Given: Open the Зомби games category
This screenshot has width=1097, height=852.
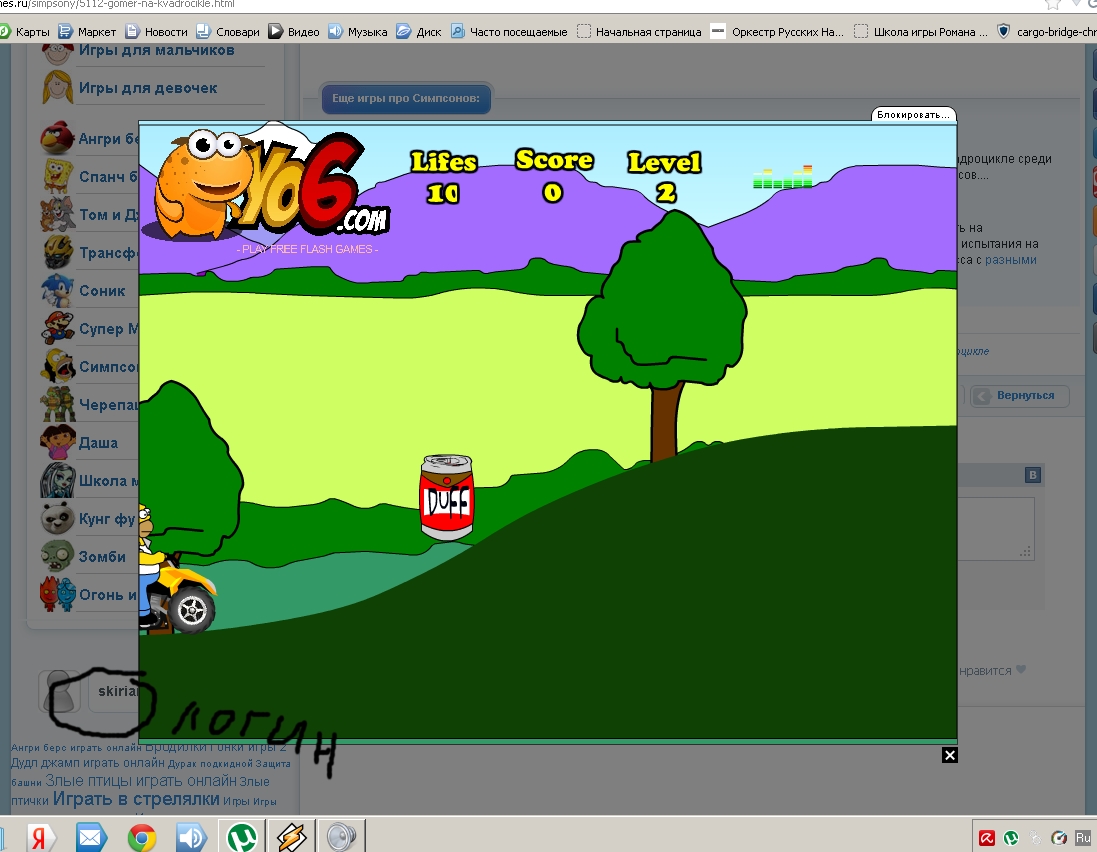Looking at the screenshot, I should 102,557.
